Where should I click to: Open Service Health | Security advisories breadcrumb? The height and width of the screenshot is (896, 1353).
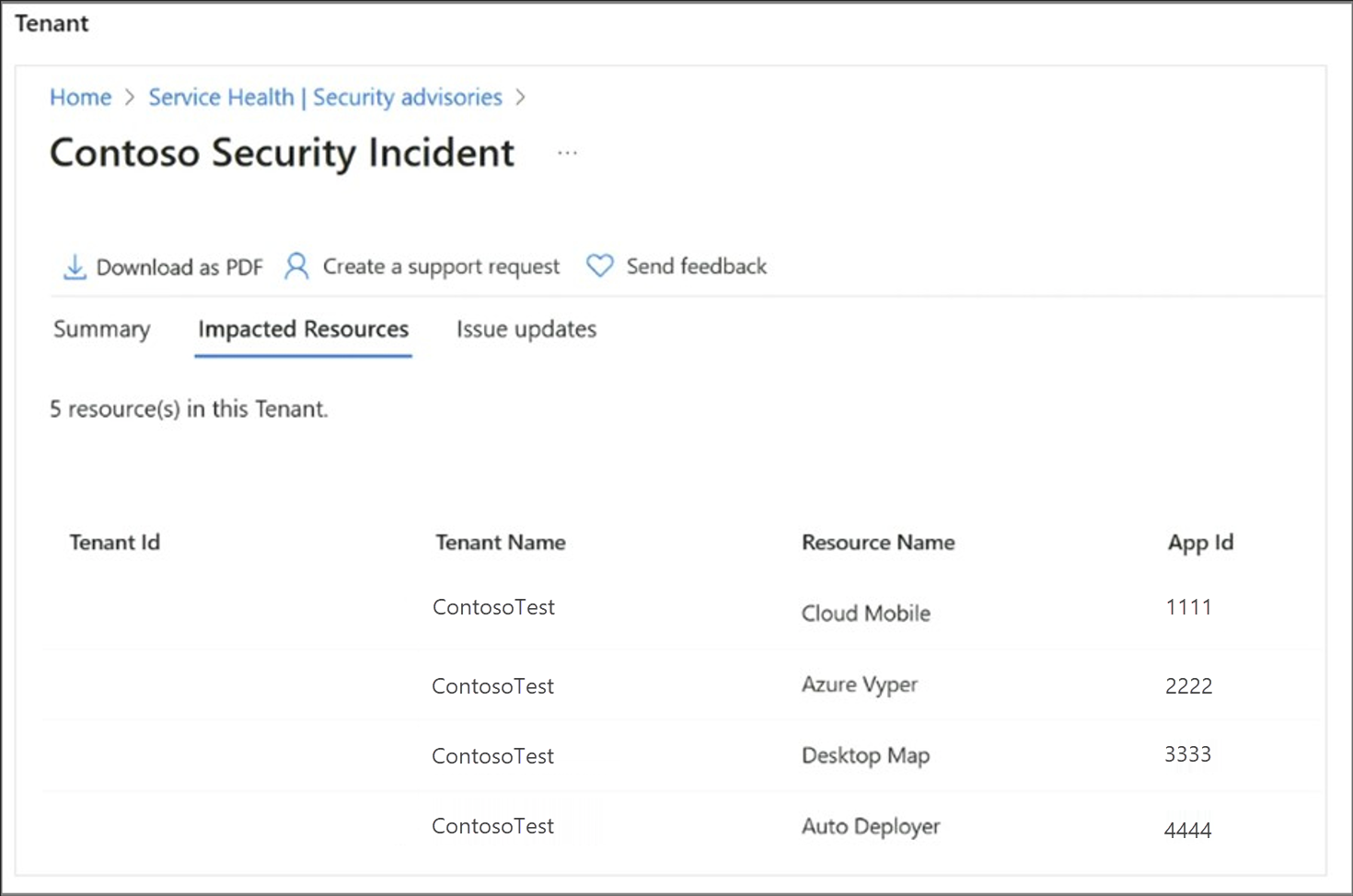326,98
